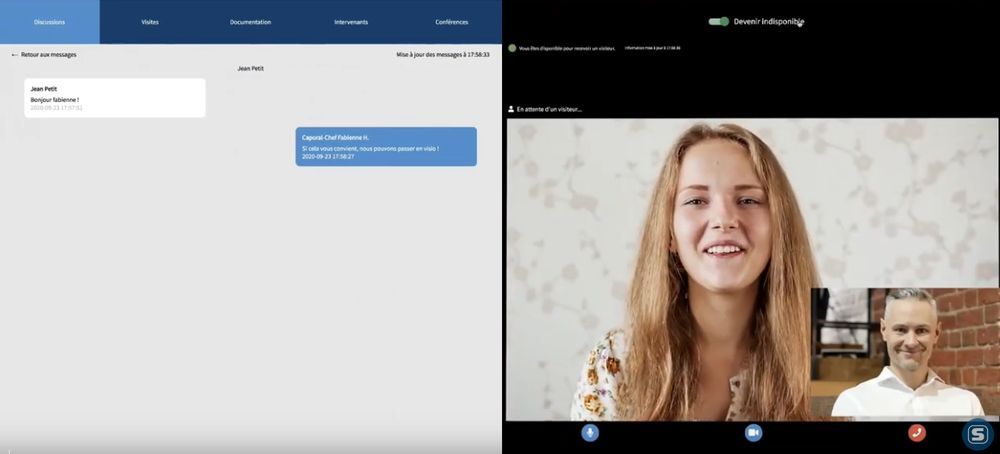Open the Discussions tab
The image size is (1000, 454).
[50, 22]
